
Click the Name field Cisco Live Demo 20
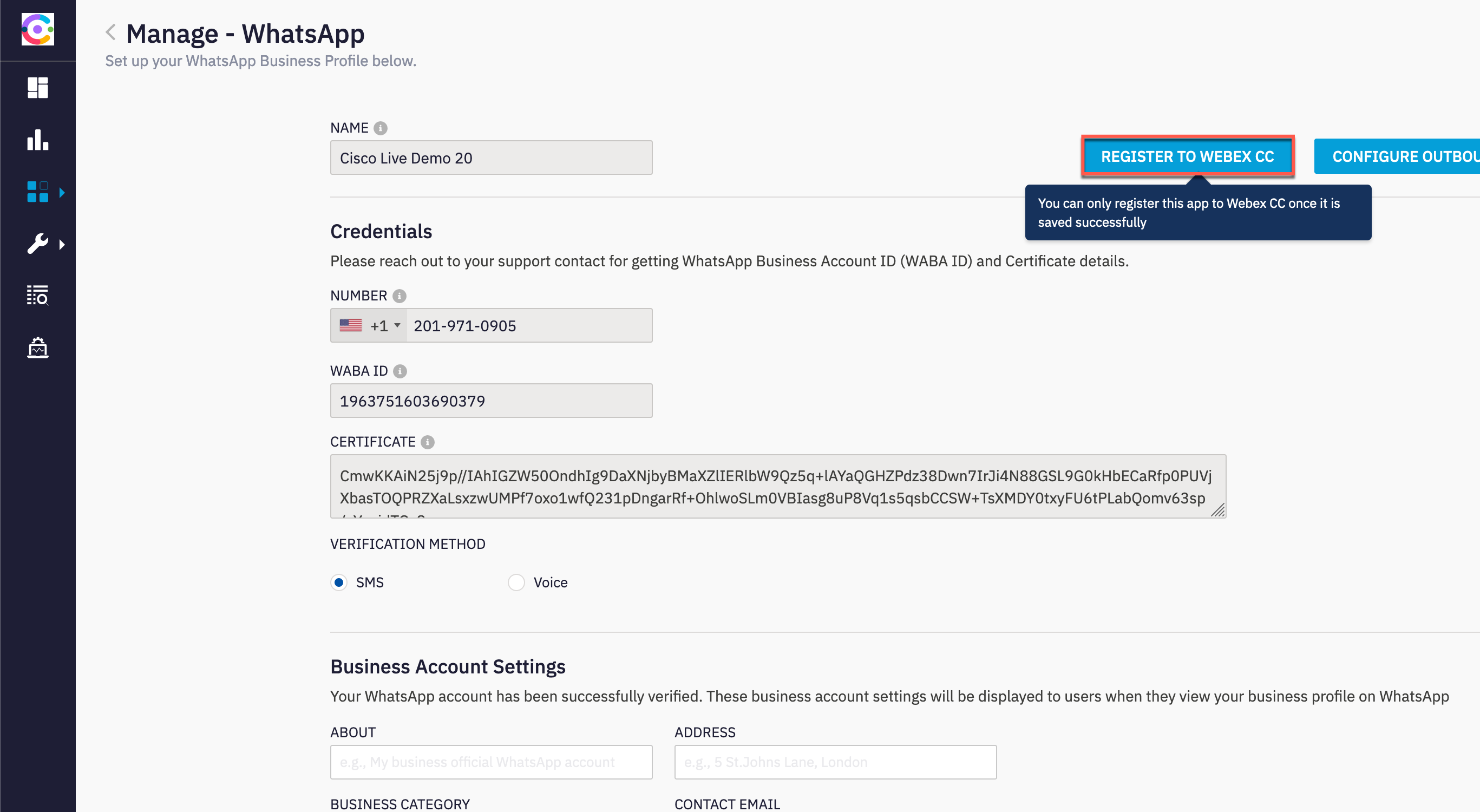491,158
